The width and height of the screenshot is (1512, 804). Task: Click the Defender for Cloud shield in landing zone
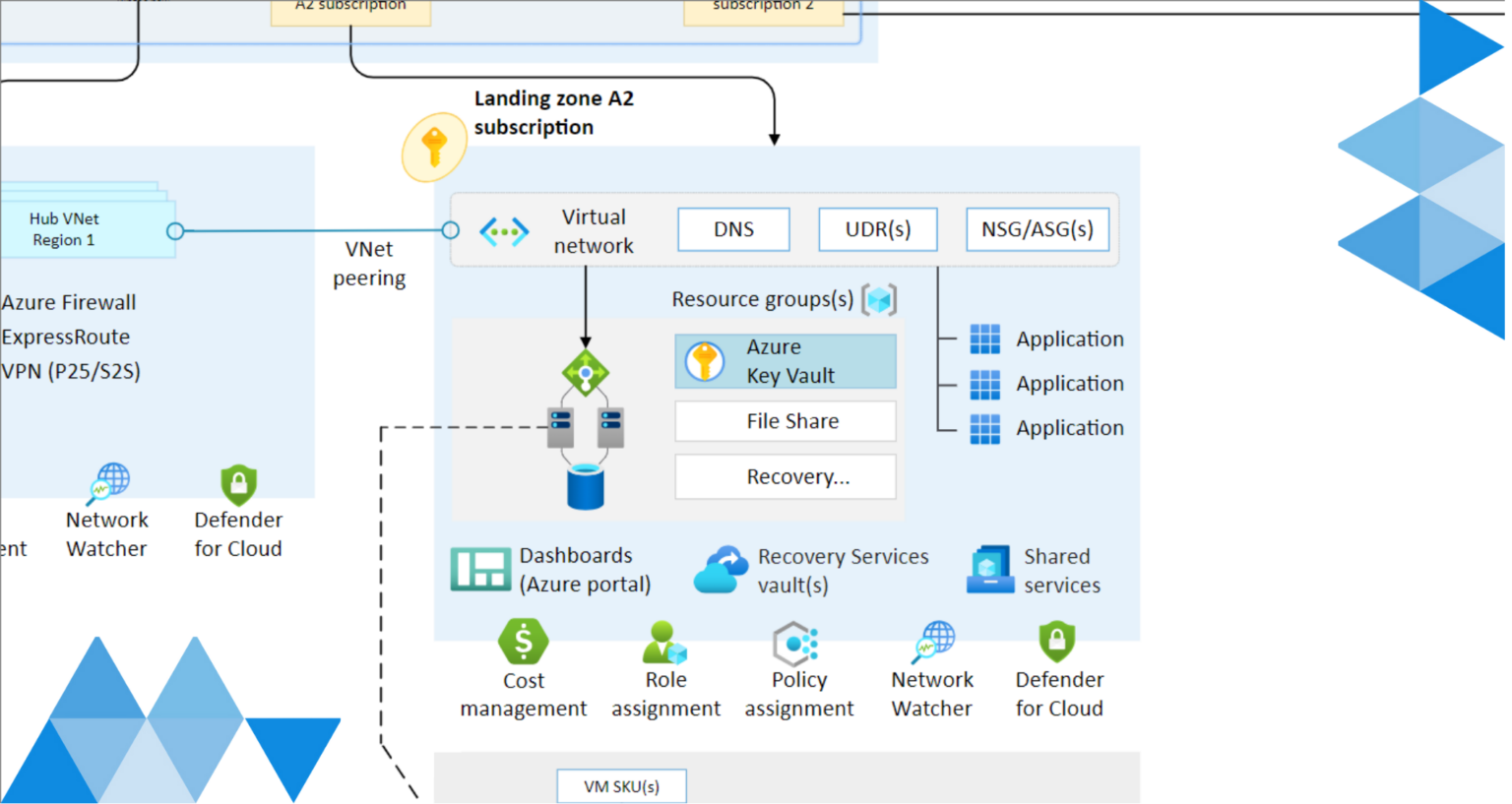1057,642
